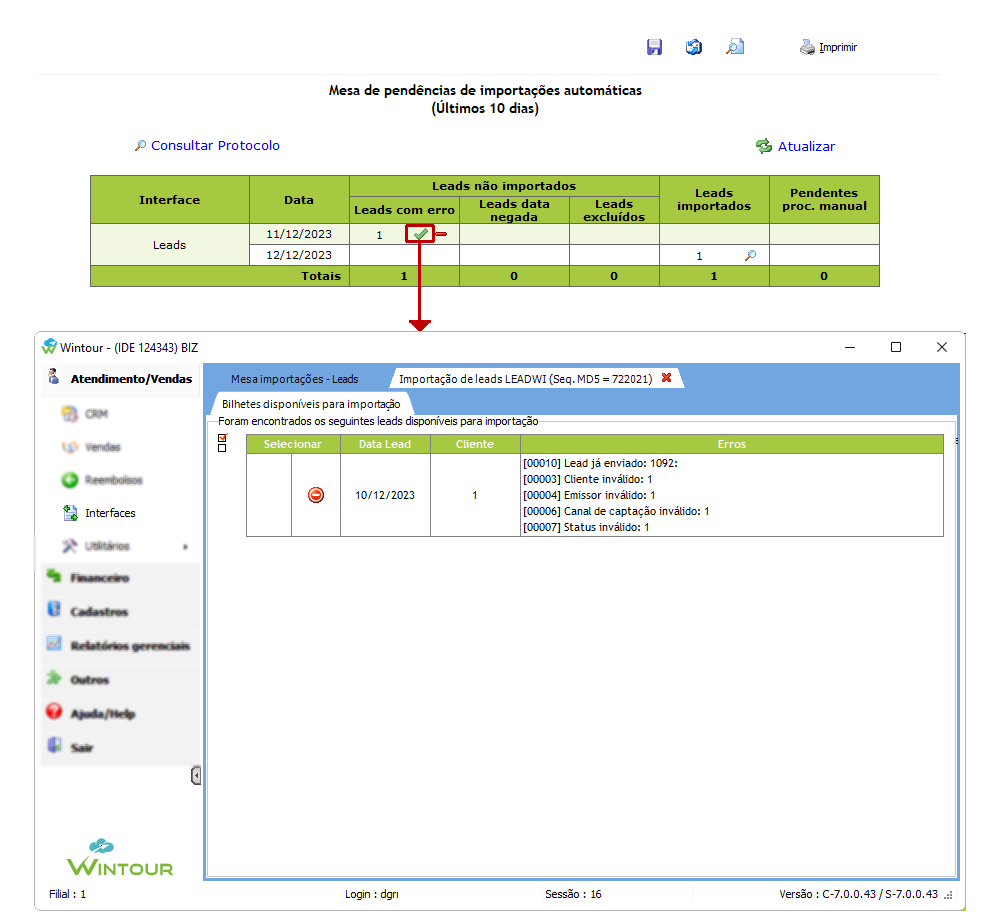Select the 11/12/2023 date cell
The image size is (990, 922).
[299, 234]
